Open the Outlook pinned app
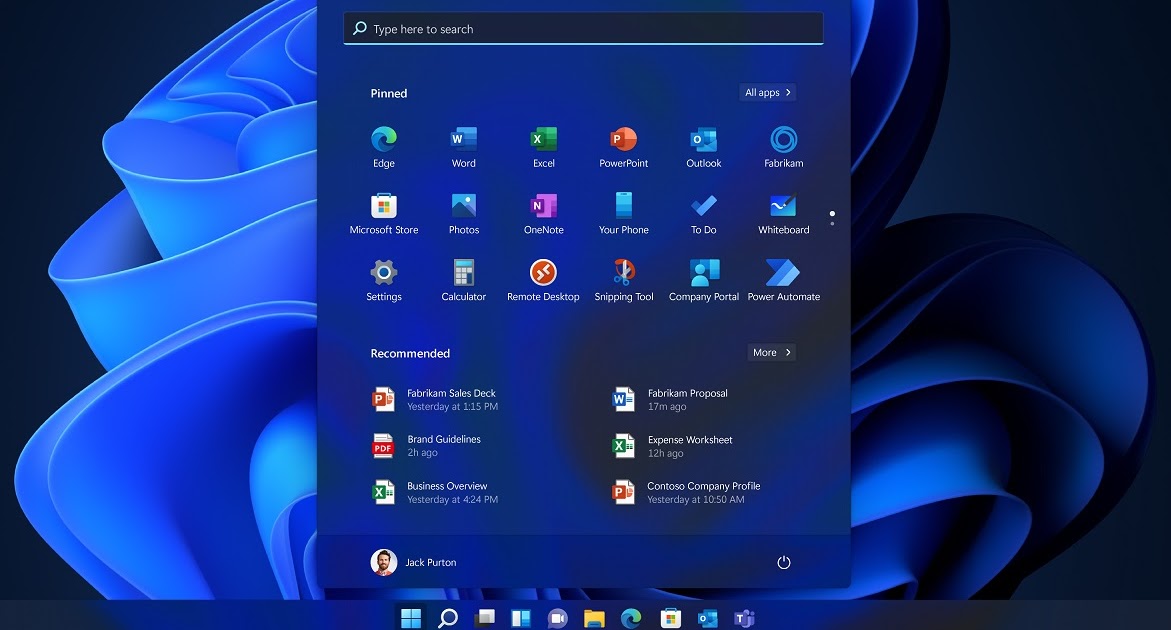The height and width of the screenshot is (630, 1171). 703,147
